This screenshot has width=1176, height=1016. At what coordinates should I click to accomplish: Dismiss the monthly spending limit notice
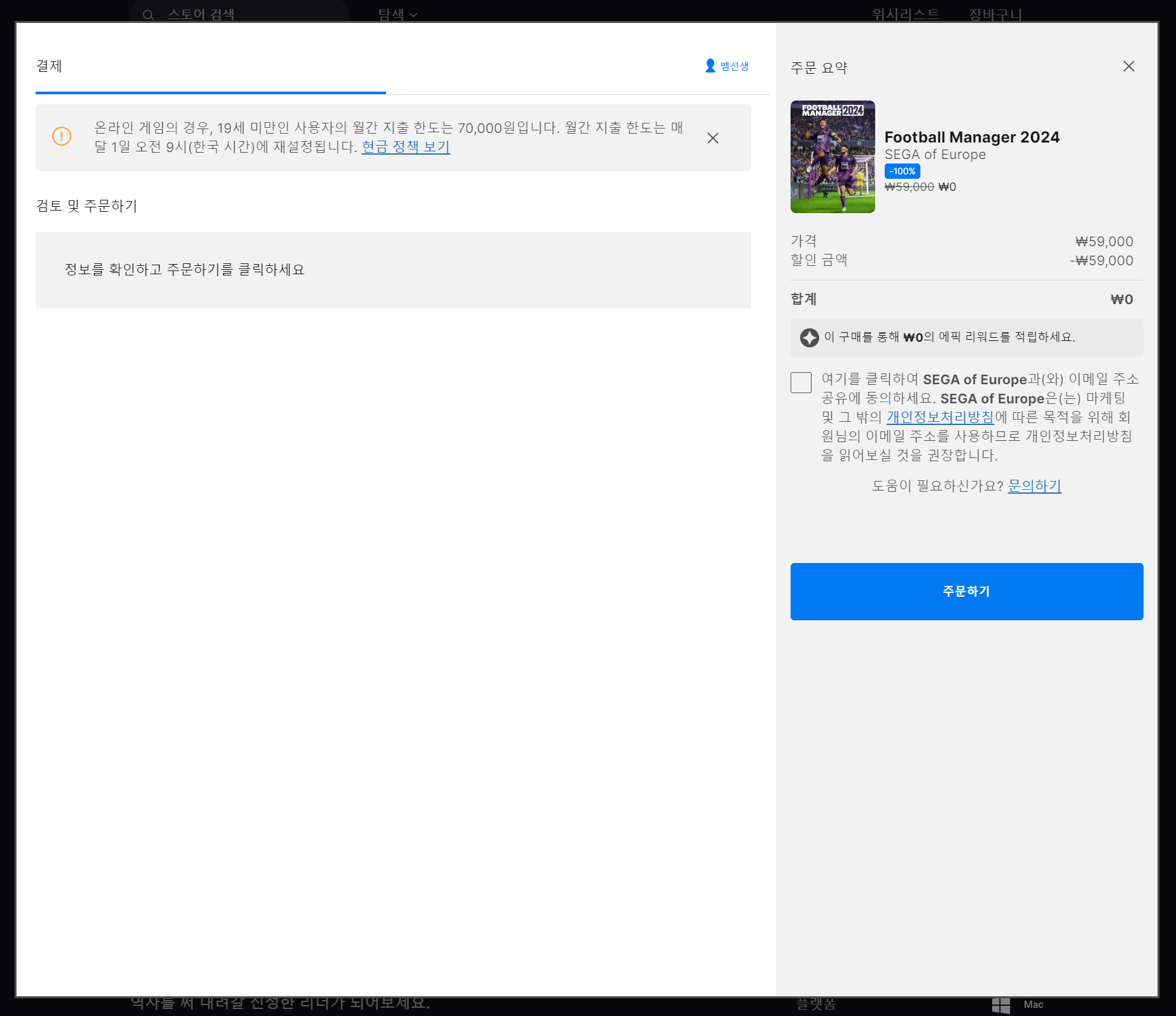712,138
